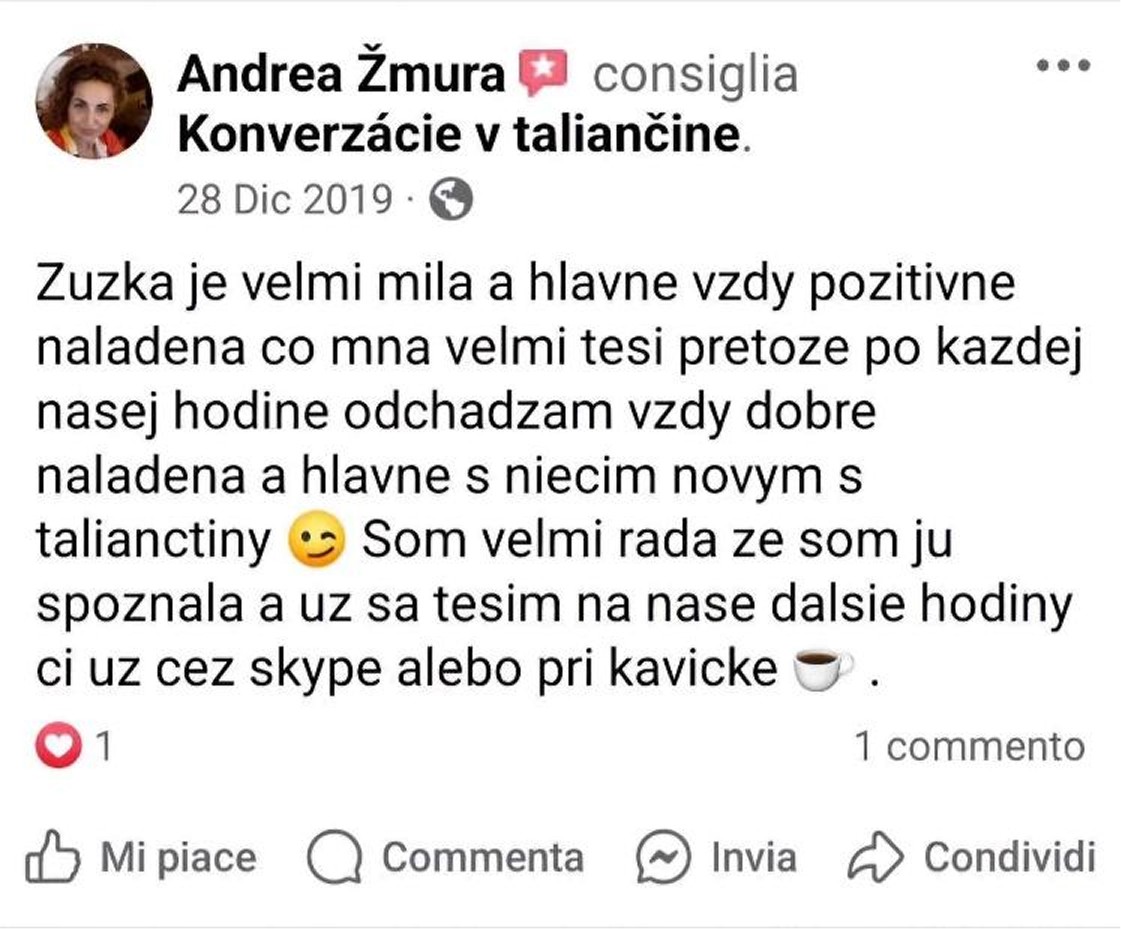Click the recommendation star badge icon
The image size is (1121, 929).
point(543,72)
